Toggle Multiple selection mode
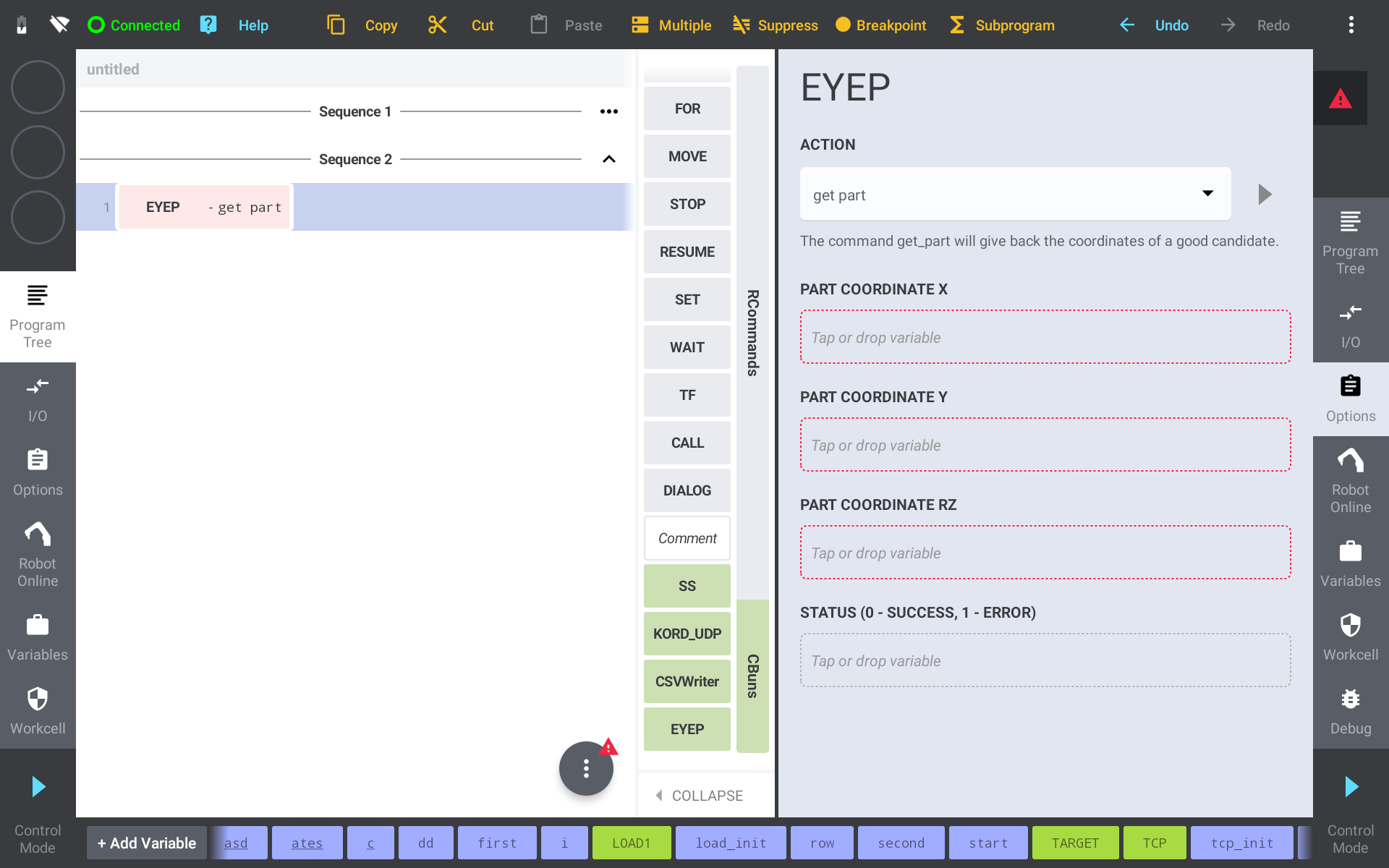The image size is (1389, 868). click(671, 25)
